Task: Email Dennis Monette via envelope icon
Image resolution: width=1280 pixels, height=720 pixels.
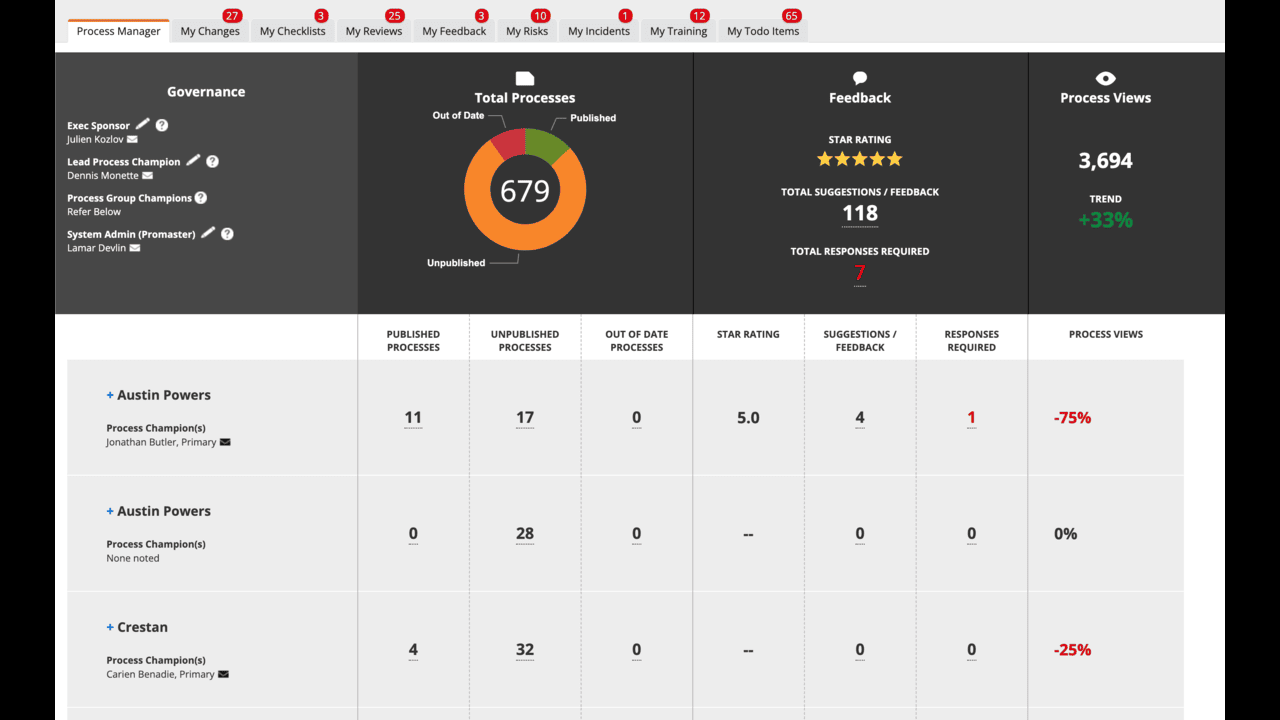Action: pyautogui.click(x=148, y=176)
